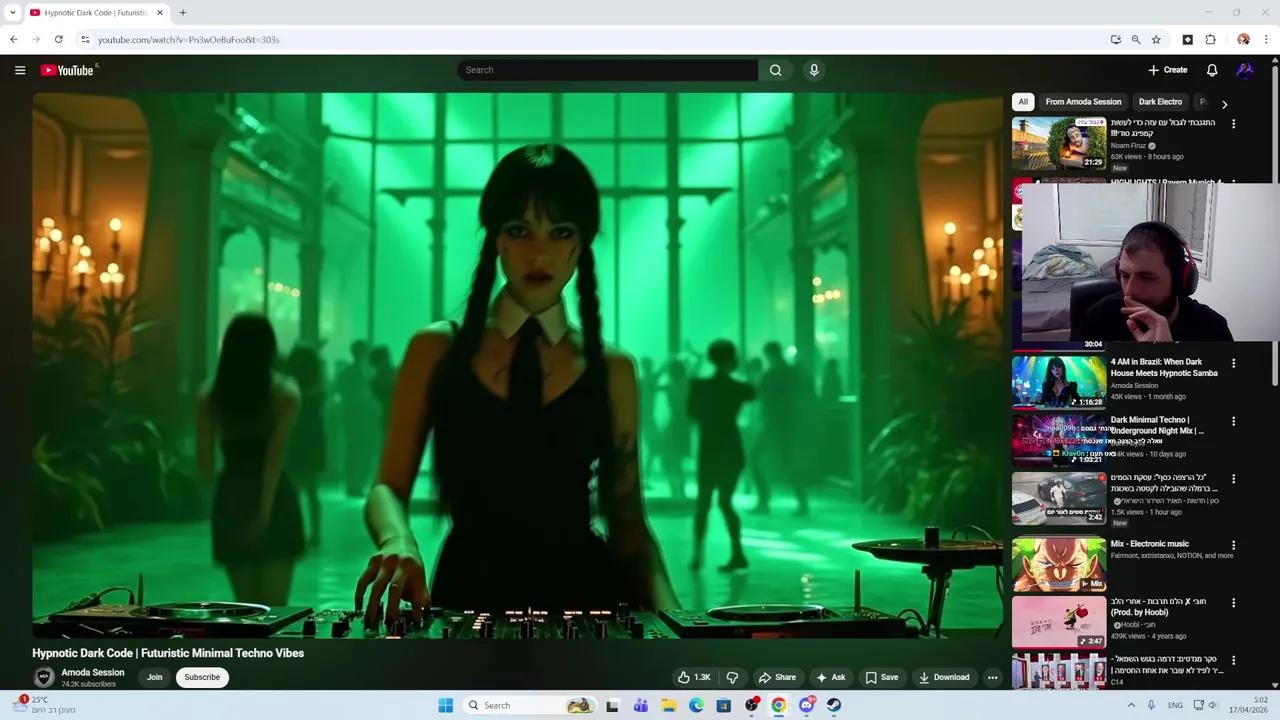Close the Hypnotic Dark Code tab

click(160, 12)
